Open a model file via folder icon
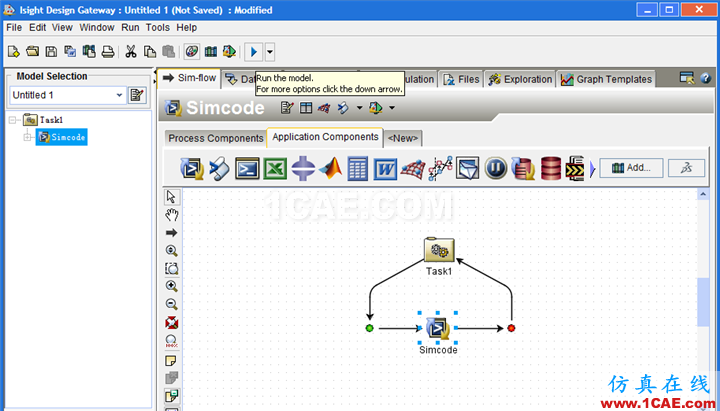 click(x=33, y=51)
